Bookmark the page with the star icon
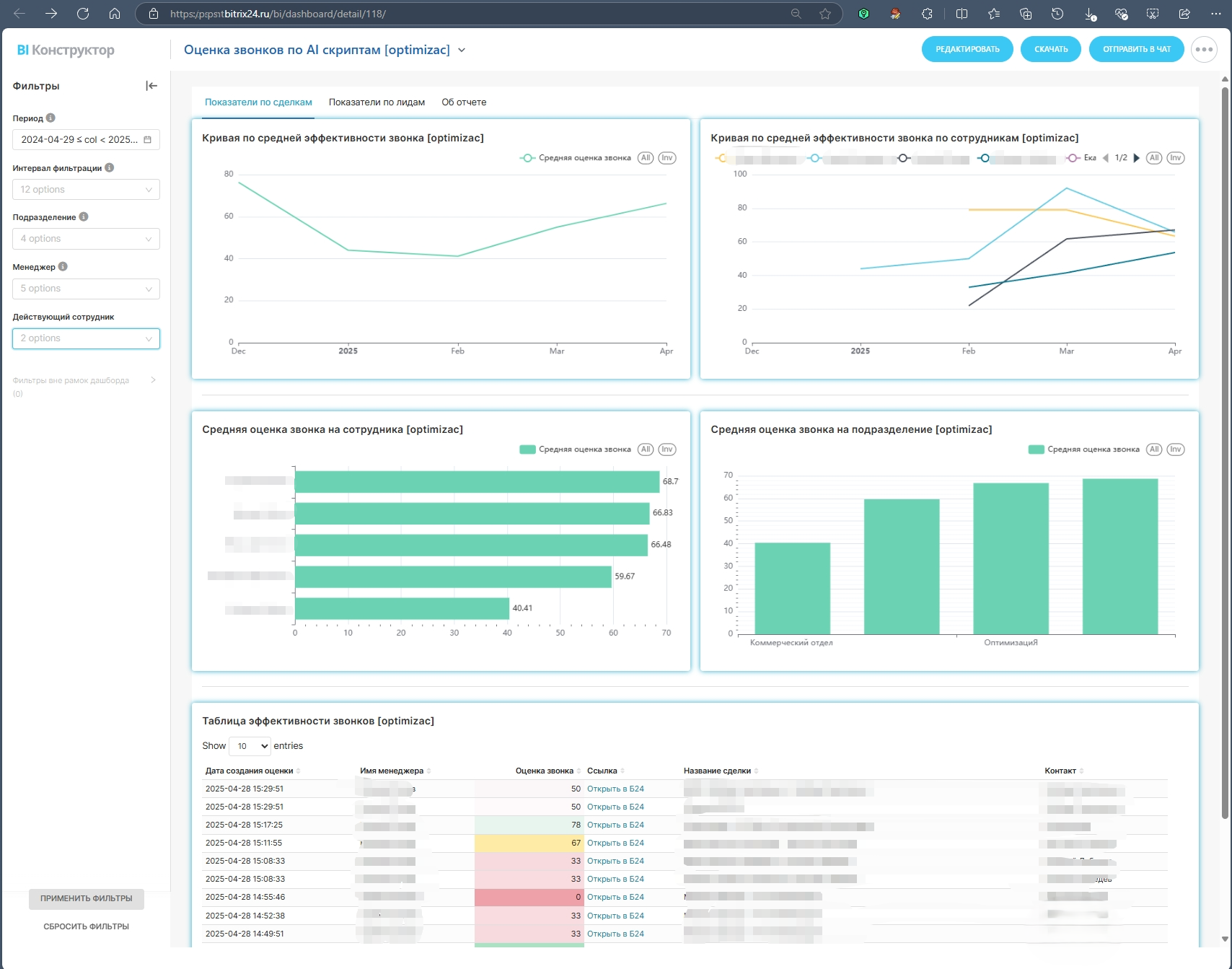This screenshot has height=969, width=1232. pyautogui.click(x=825, y=14)
